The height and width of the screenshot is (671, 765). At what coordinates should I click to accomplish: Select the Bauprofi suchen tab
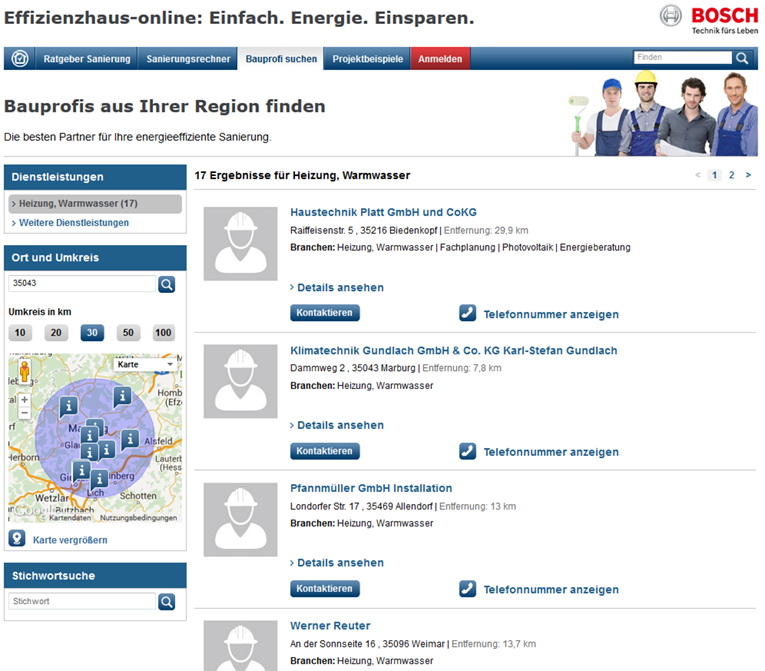coord(281,59)
